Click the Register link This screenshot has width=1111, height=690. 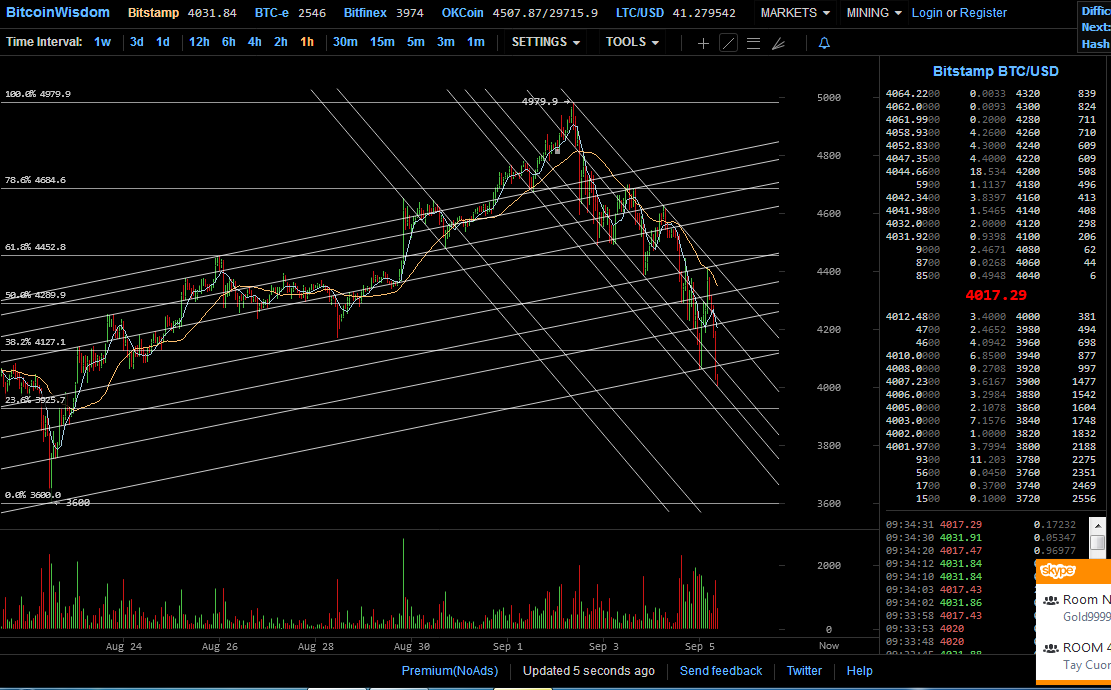click(983, 13)
